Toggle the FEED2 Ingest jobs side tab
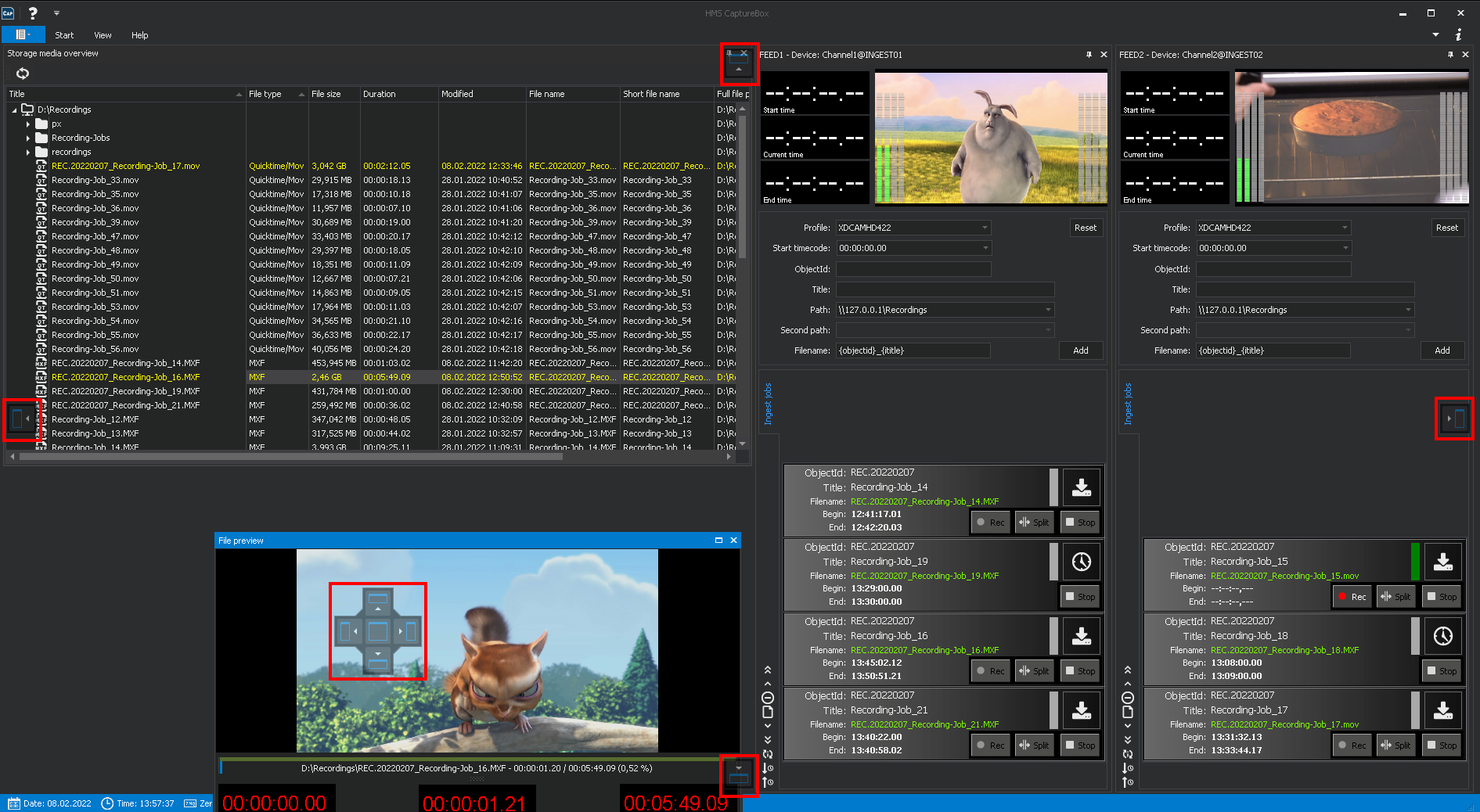The image size is (1480, 812). click(1128, 404)
